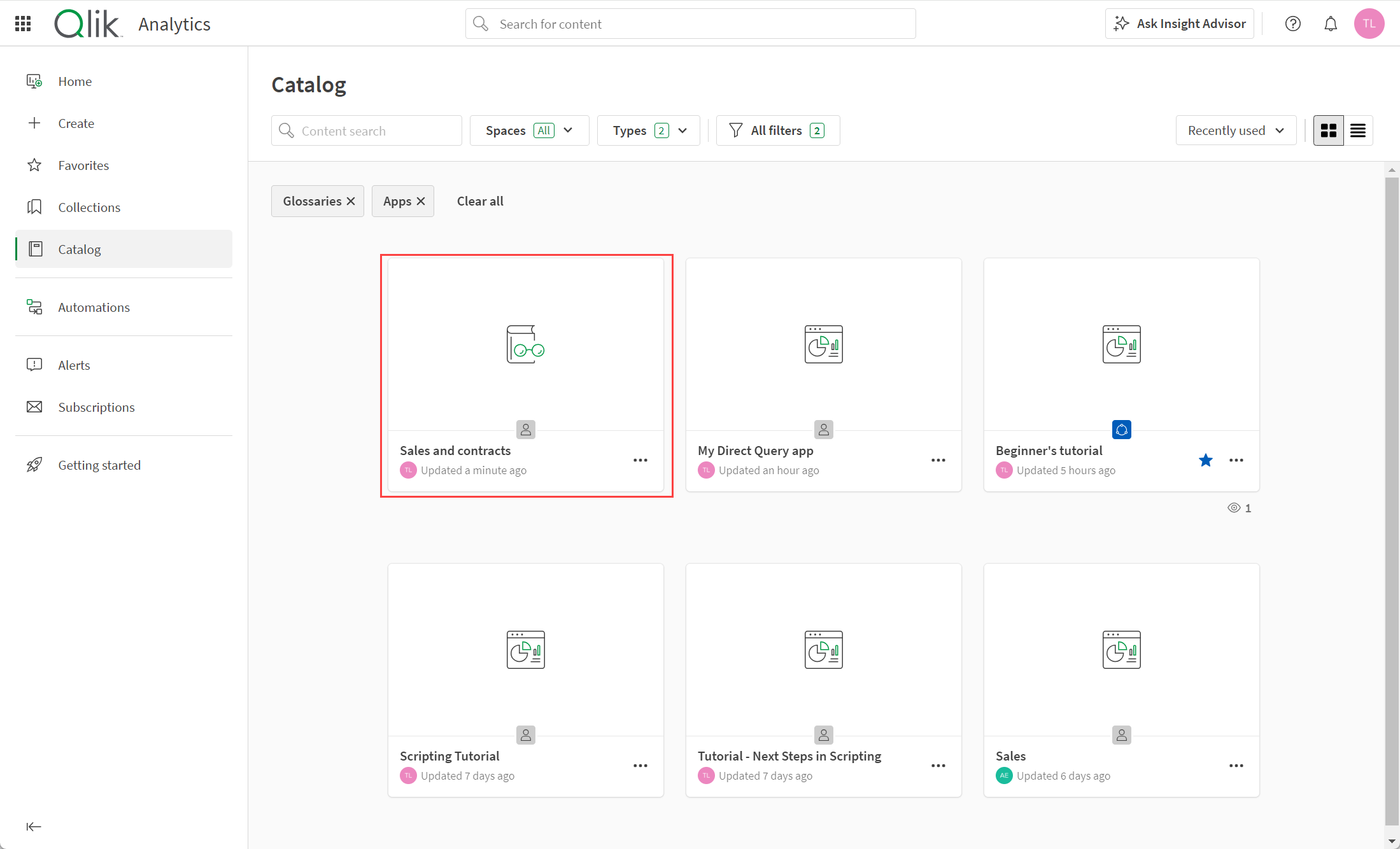Viewport: 1400px width, 849px height.
Task: Click the notifications bell icon
Action: pyautogui.click(x=1332, y=23)
